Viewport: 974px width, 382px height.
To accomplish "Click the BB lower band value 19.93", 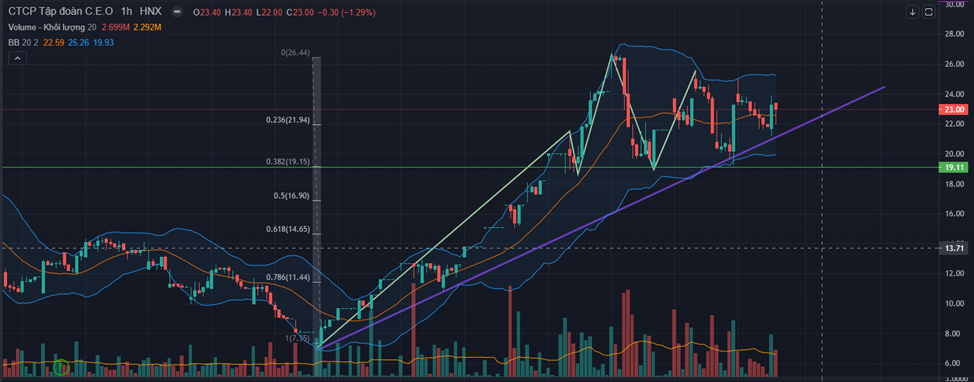I will click(103, 42).
